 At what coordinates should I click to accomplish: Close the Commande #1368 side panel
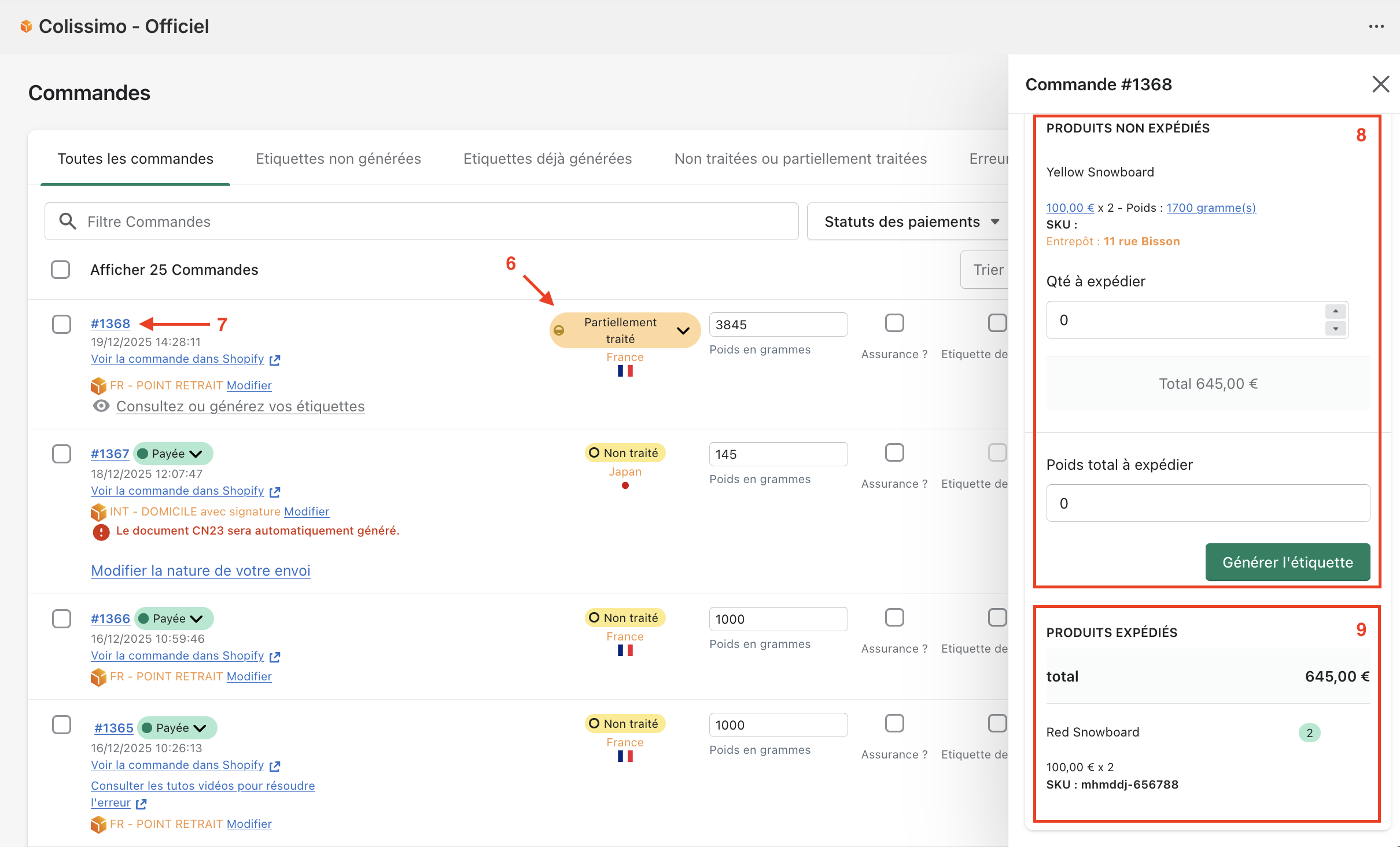[1380, 84]
